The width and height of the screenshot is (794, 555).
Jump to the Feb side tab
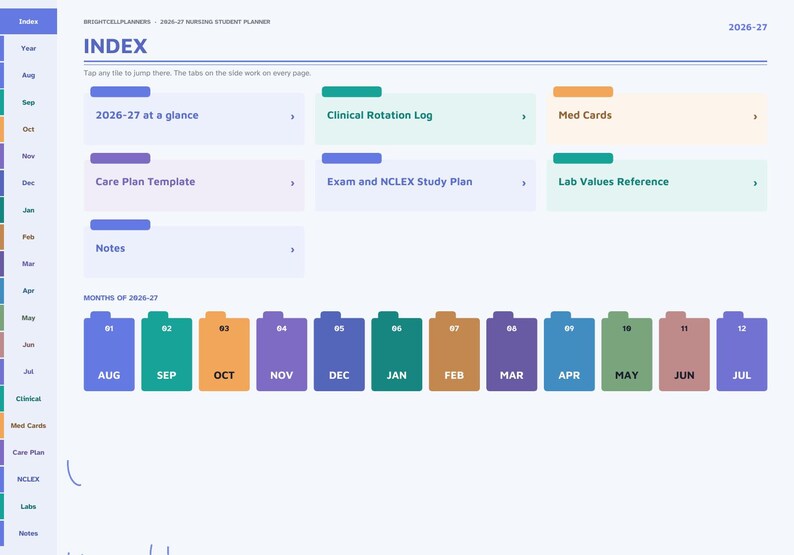click(28, 237)
